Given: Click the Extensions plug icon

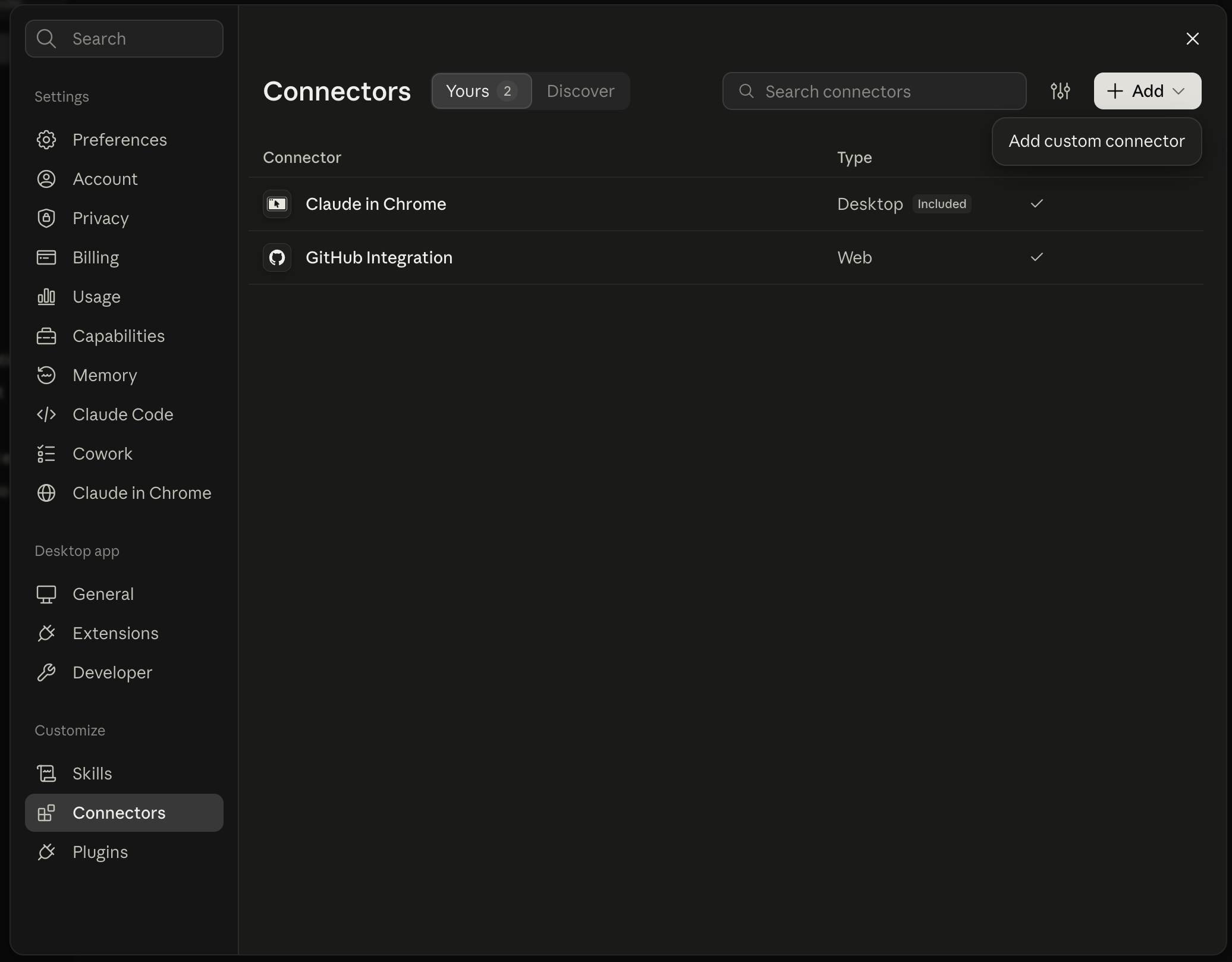Looking at the screenshot, I should [x=46, y=633].
